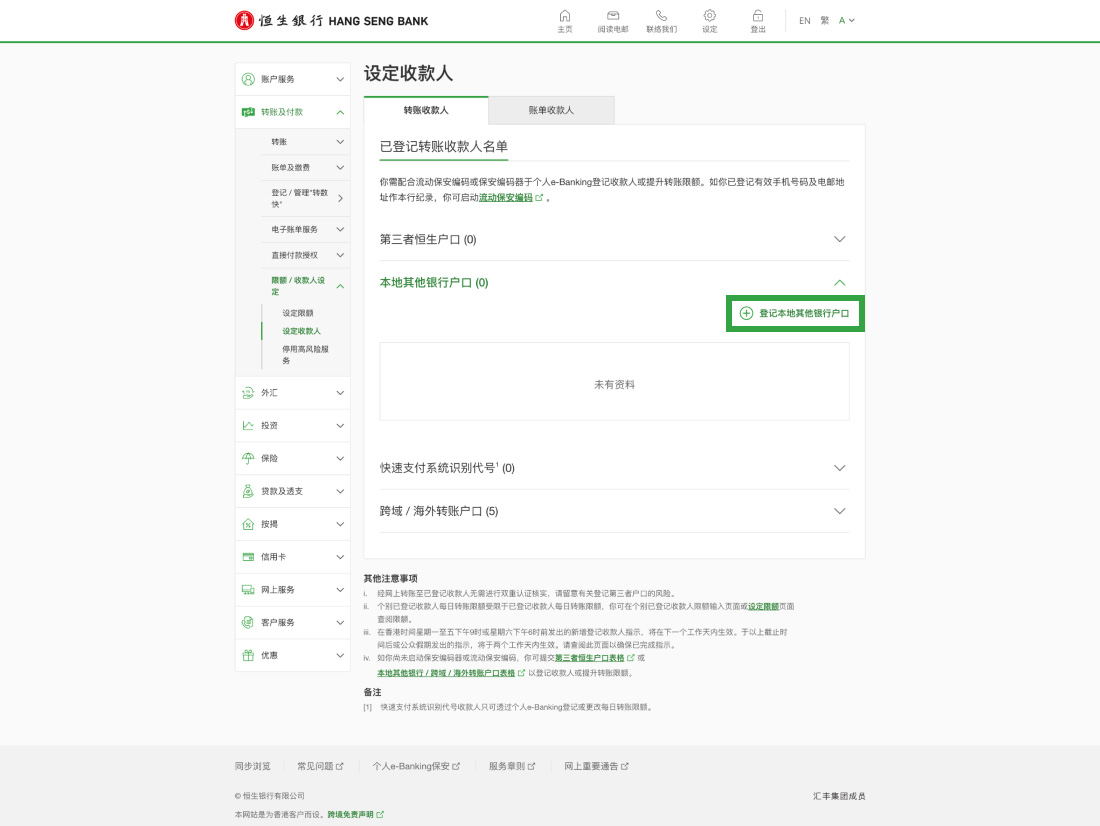Screen dimensions: 1100x826
Task: Open the settings (设定) gear icon
Action: click(710, 16)
